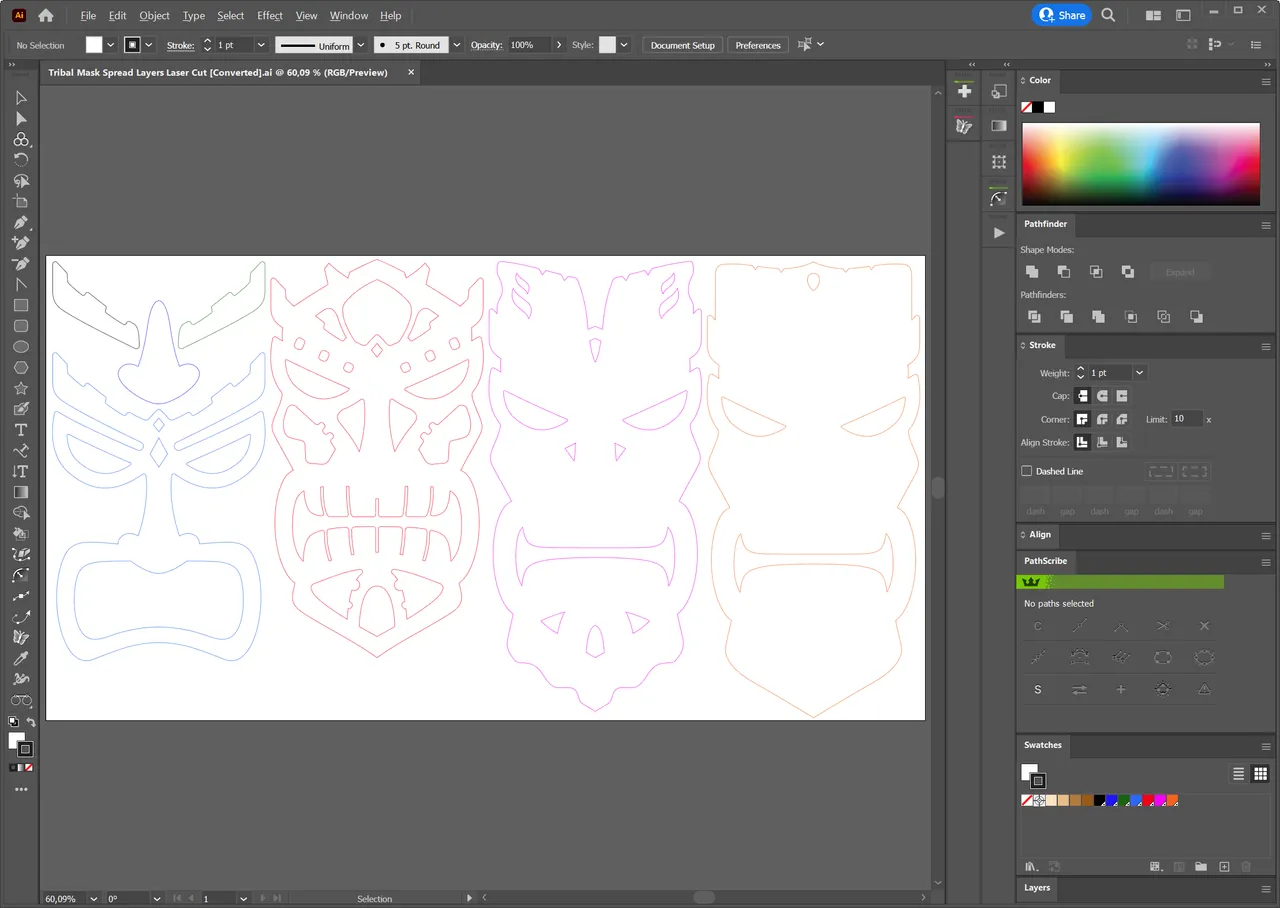Choose Miter Join corner option
Viewport: 1280px width, 908px height.
[x=1082, y=419]
